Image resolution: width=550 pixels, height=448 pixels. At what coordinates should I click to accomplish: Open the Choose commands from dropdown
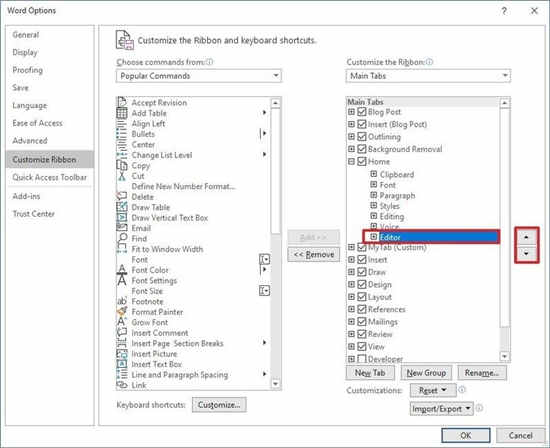199,76
